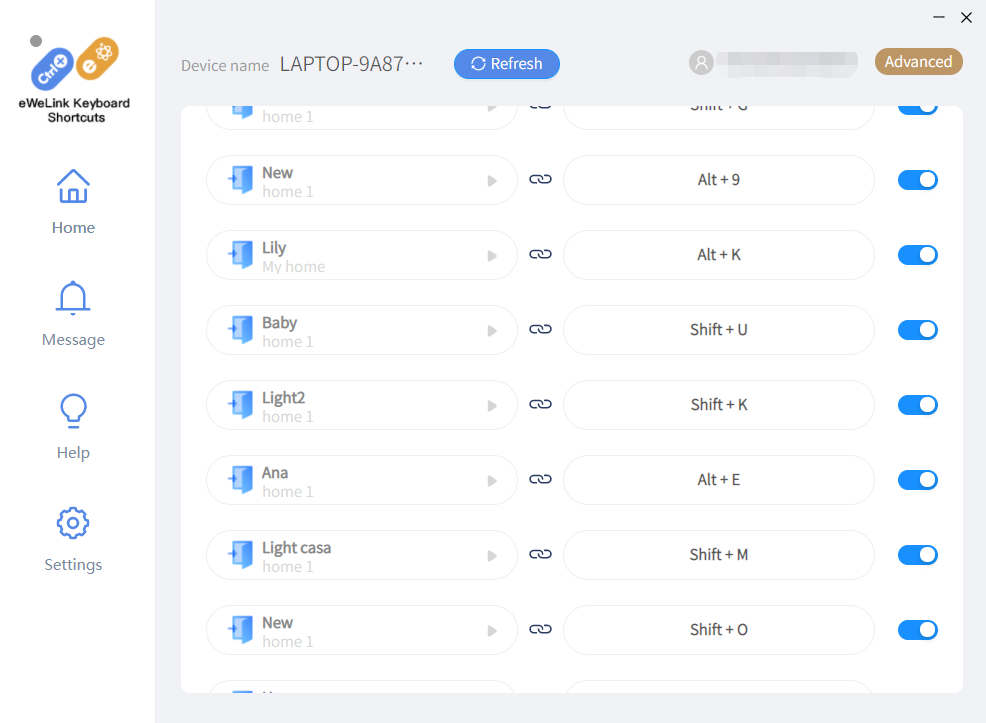Click the Shift + K shortcut field
The image size is (986, 723).
point(718,405)
